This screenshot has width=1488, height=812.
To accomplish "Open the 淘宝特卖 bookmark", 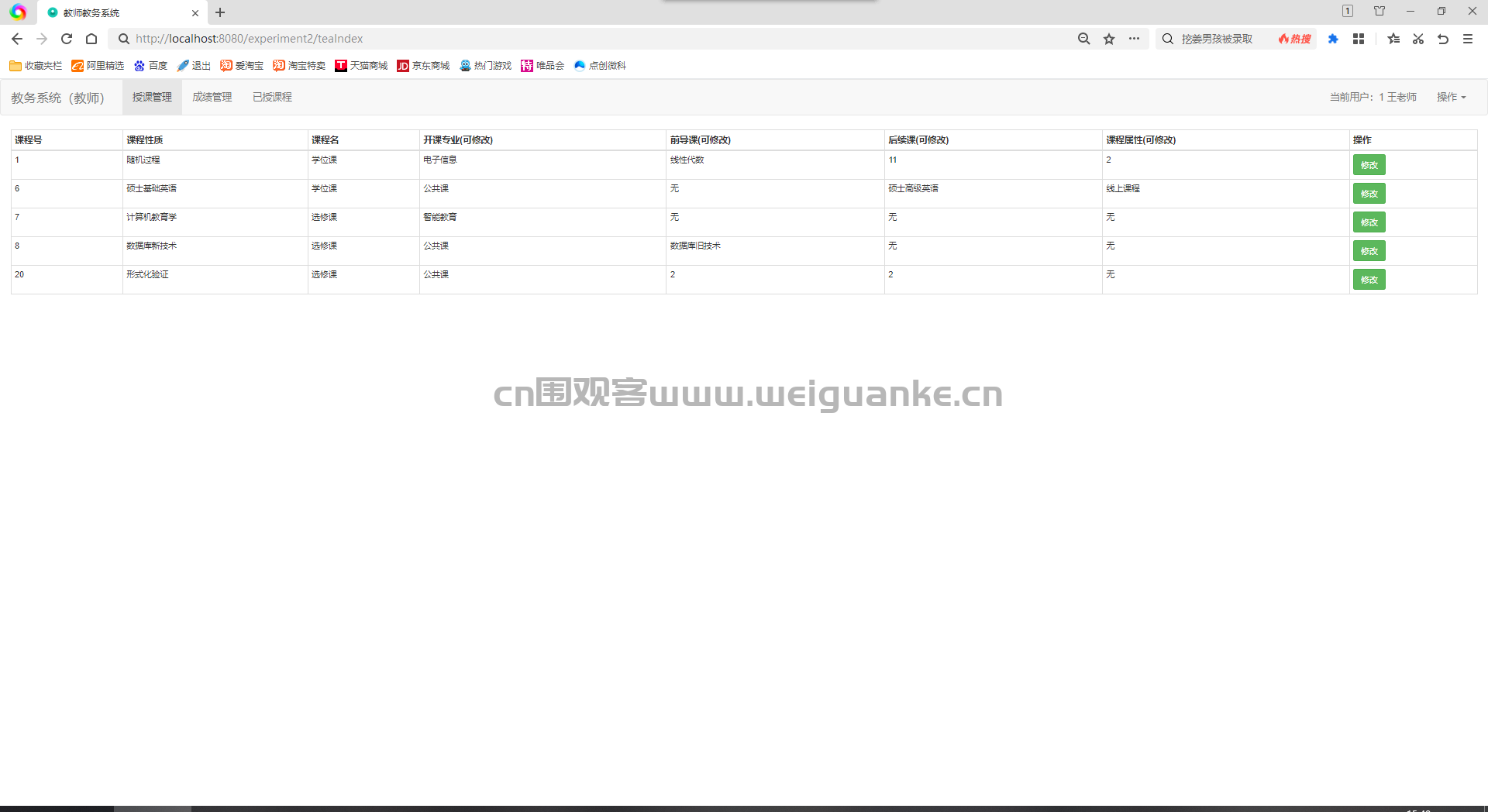I will 299,66.
